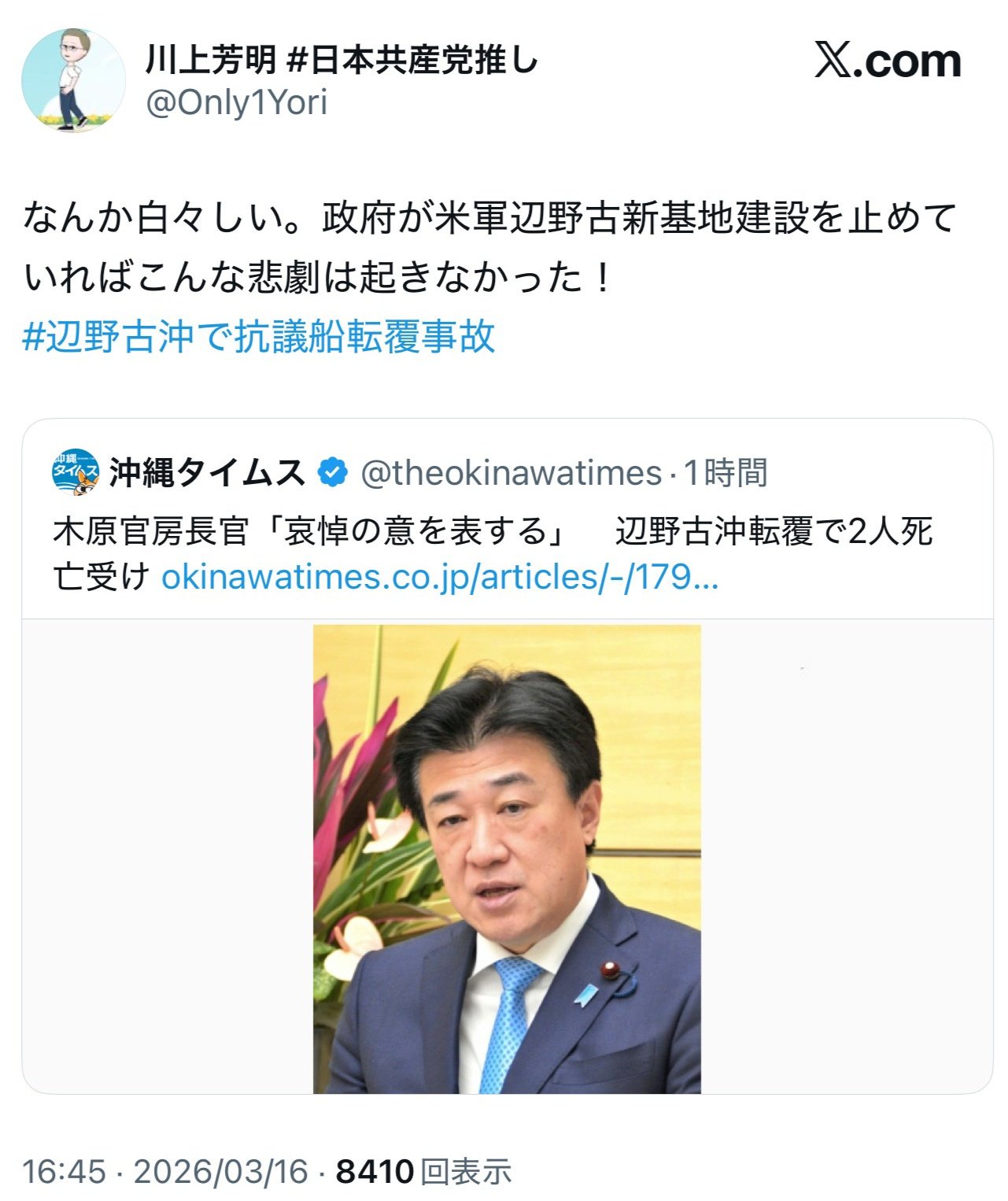This screenshot has width=1008, height=1201.
Task: Click the 回表示 views label
Action: point(466,1172)
